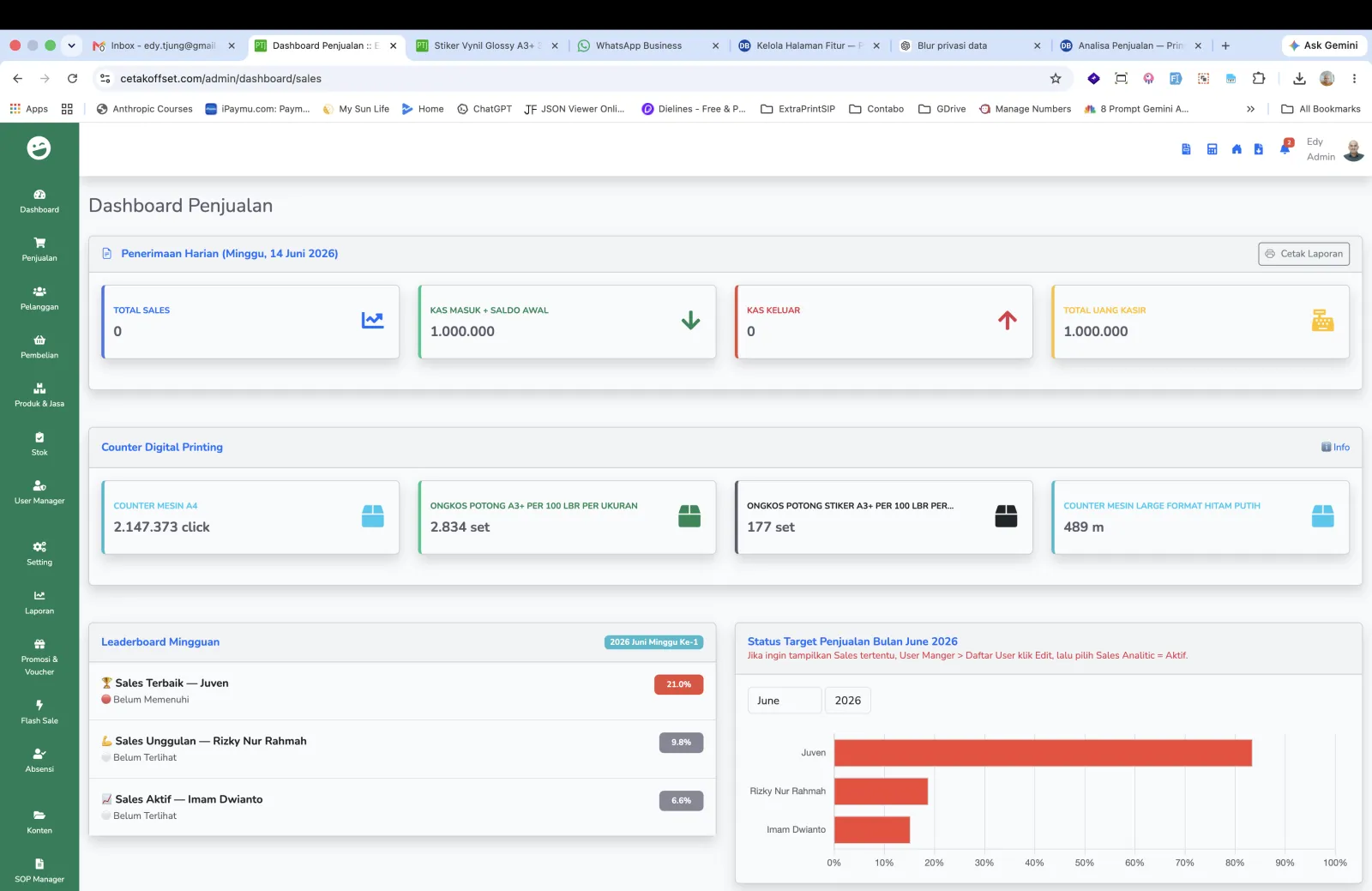The height and width of the screenshot is (891, 1372).
Task: Expand the hidden bookmarks chevron
Action: pyautogui.click(x=1250, y=109)
